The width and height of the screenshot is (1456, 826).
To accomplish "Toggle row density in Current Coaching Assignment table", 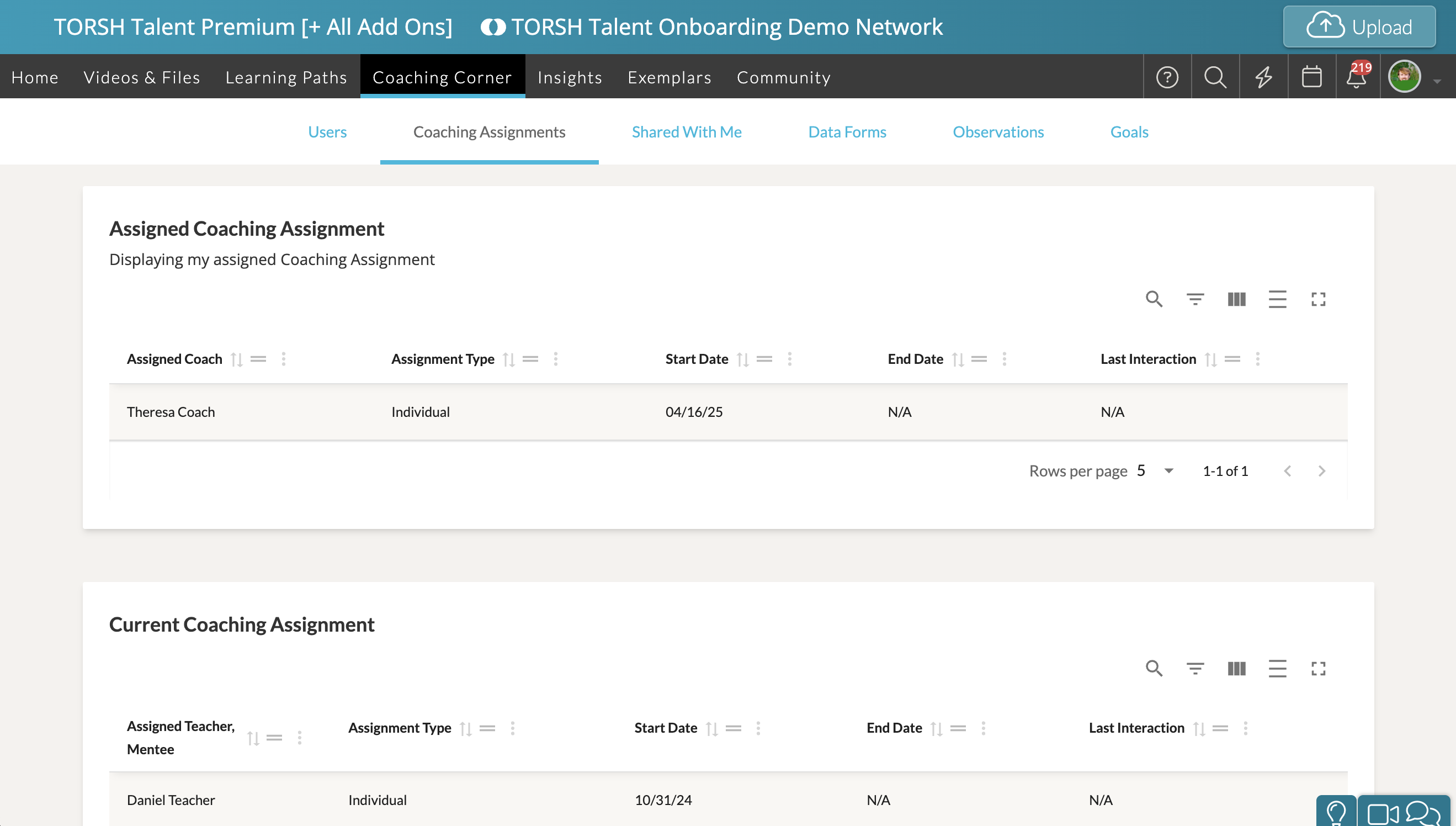I will [1277, 668].
